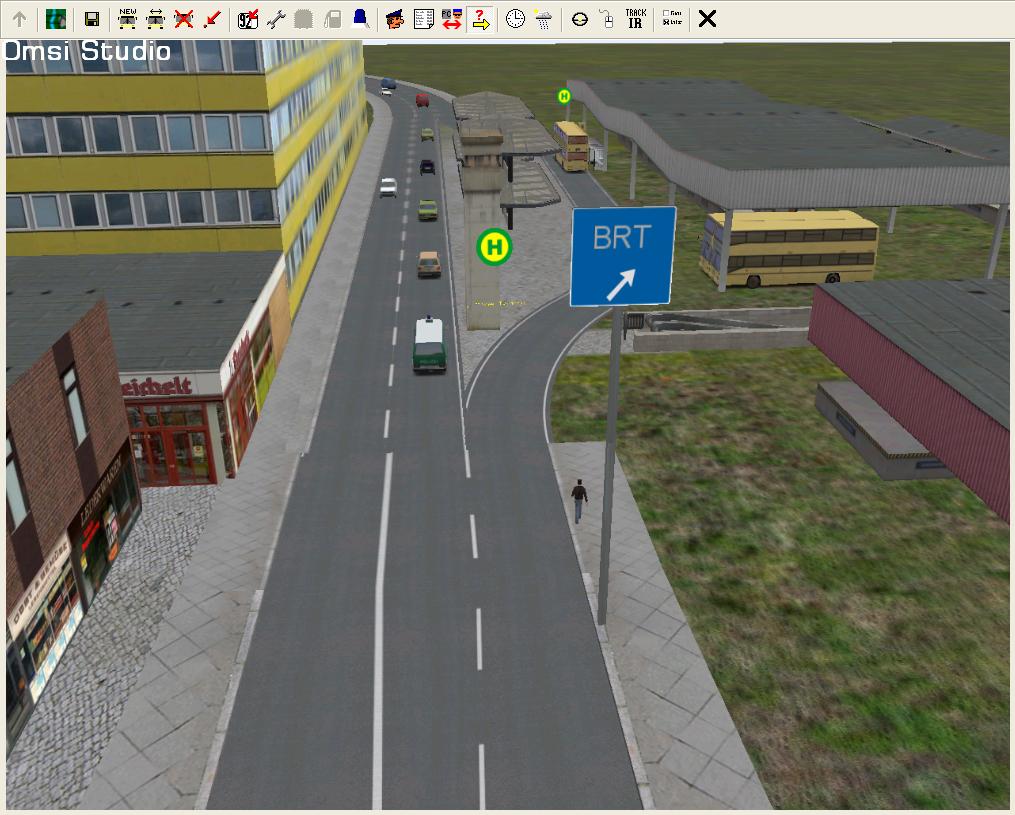Open the driver face icon
This screenshot has width=1015, height=815.
395,18
